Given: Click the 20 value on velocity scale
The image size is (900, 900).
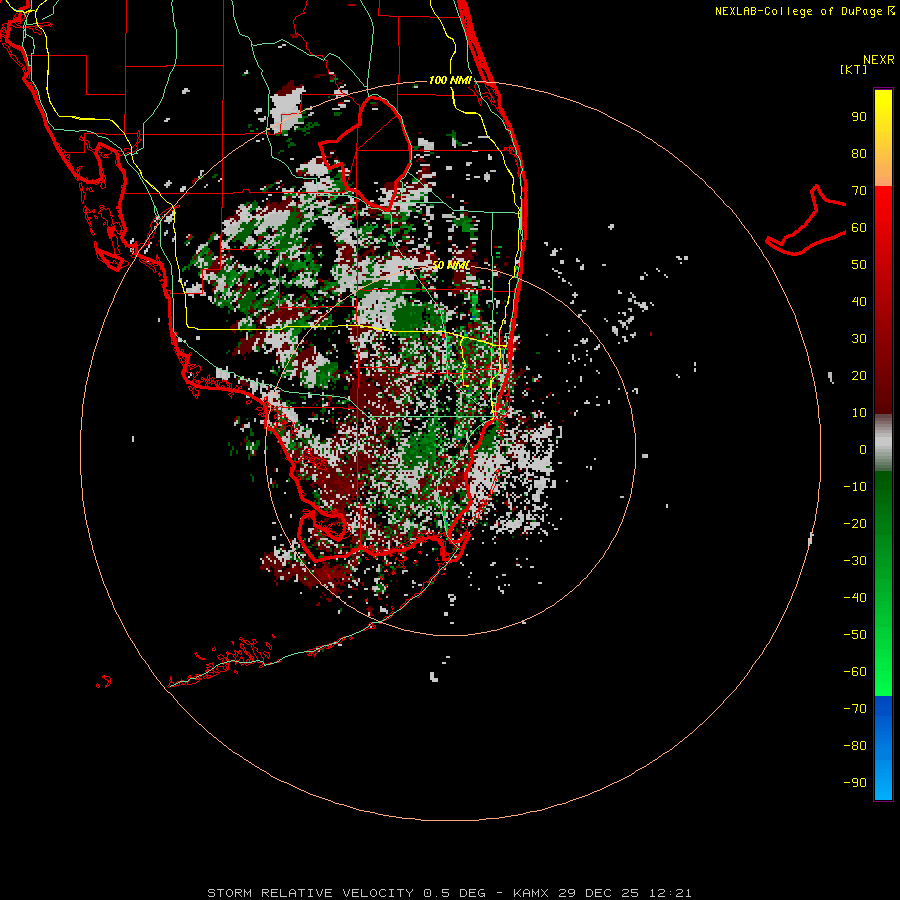Looking at the screenshot, I should pos(859,375).
